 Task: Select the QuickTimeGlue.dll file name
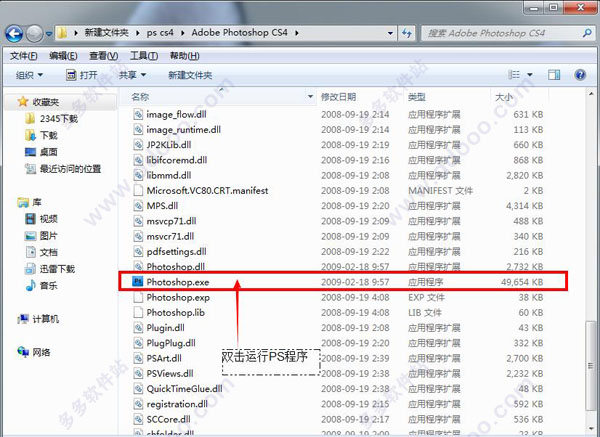tap(184, 389)
